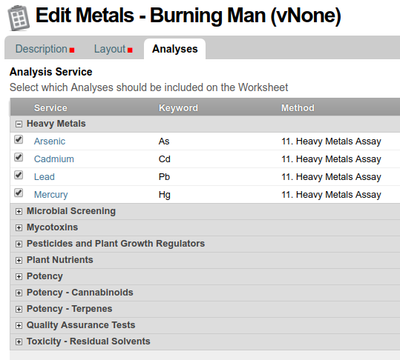Viewport: 400px width, 360px height.
Task: Click the 'Cd' keyword cell
Action: [164, 159]
